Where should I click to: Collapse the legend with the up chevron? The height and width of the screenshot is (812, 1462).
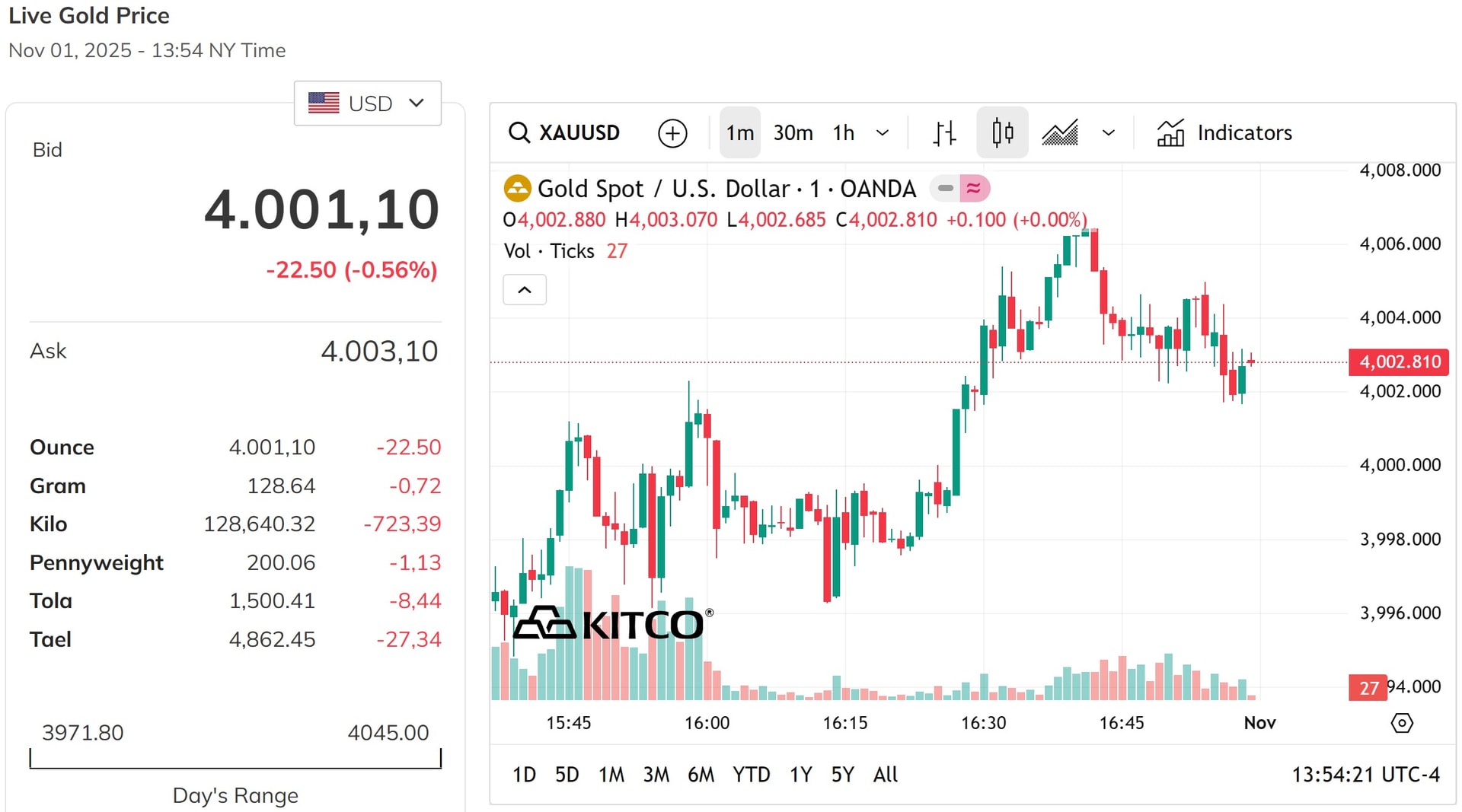pyautogui.click(x=525, y=290)
